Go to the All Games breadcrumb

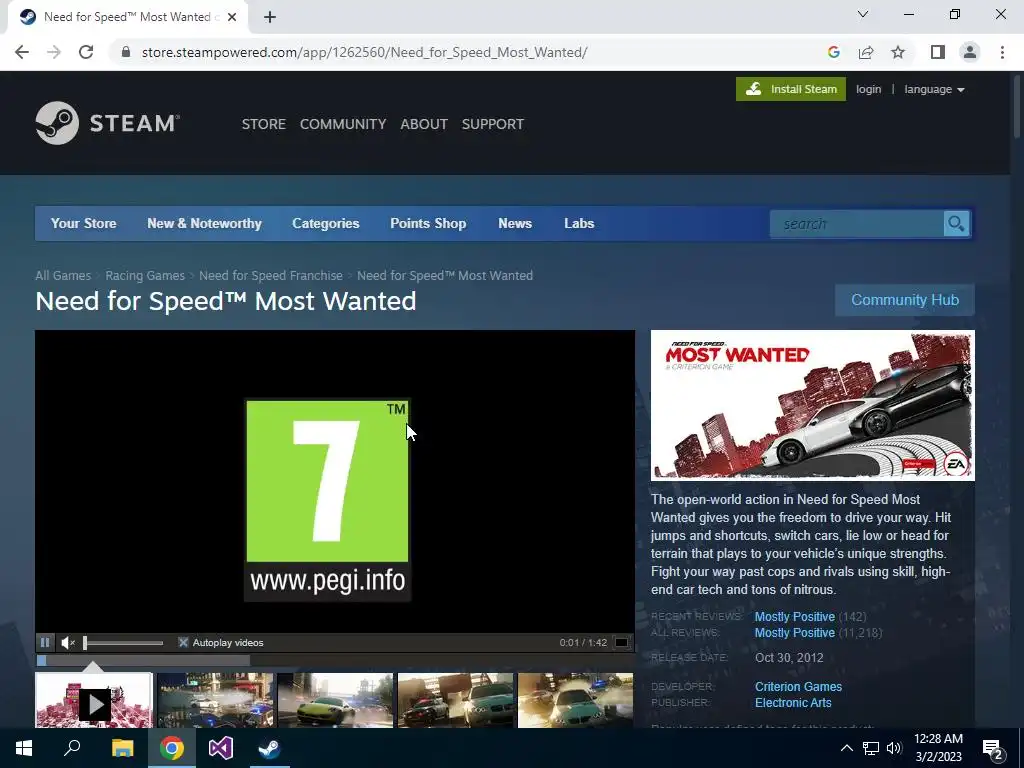(x=63, y=276)
